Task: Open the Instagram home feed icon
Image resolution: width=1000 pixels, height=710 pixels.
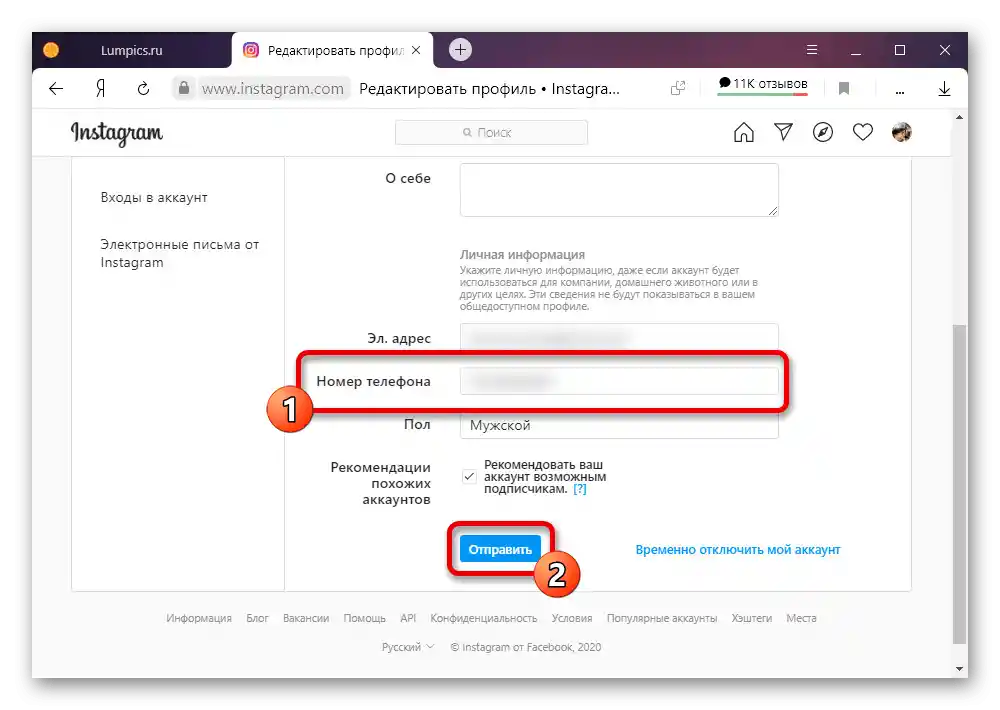Action: click(x=744, y=133)
